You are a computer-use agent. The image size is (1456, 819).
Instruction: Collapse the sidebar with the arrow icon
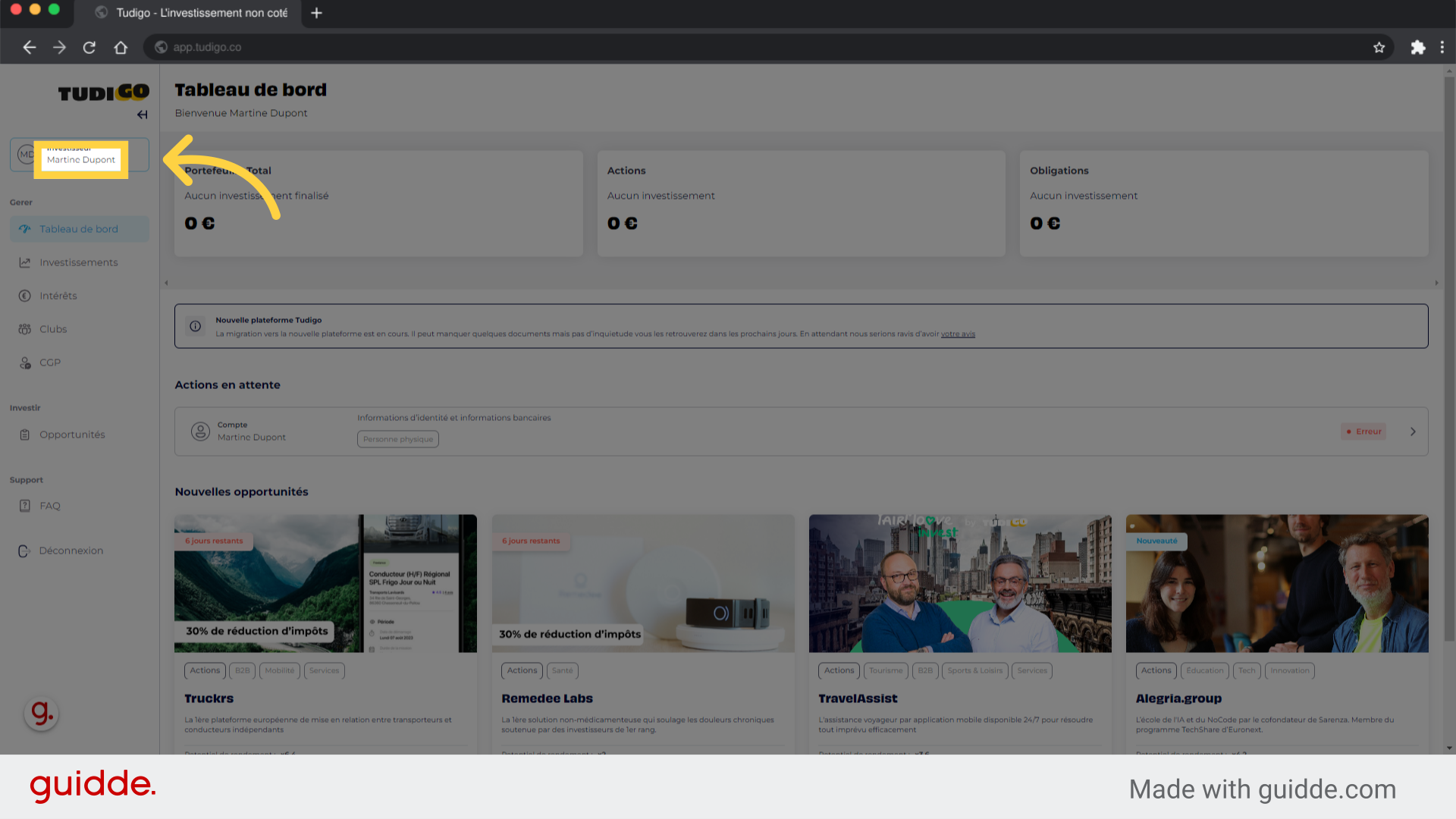tap(143, 115)
